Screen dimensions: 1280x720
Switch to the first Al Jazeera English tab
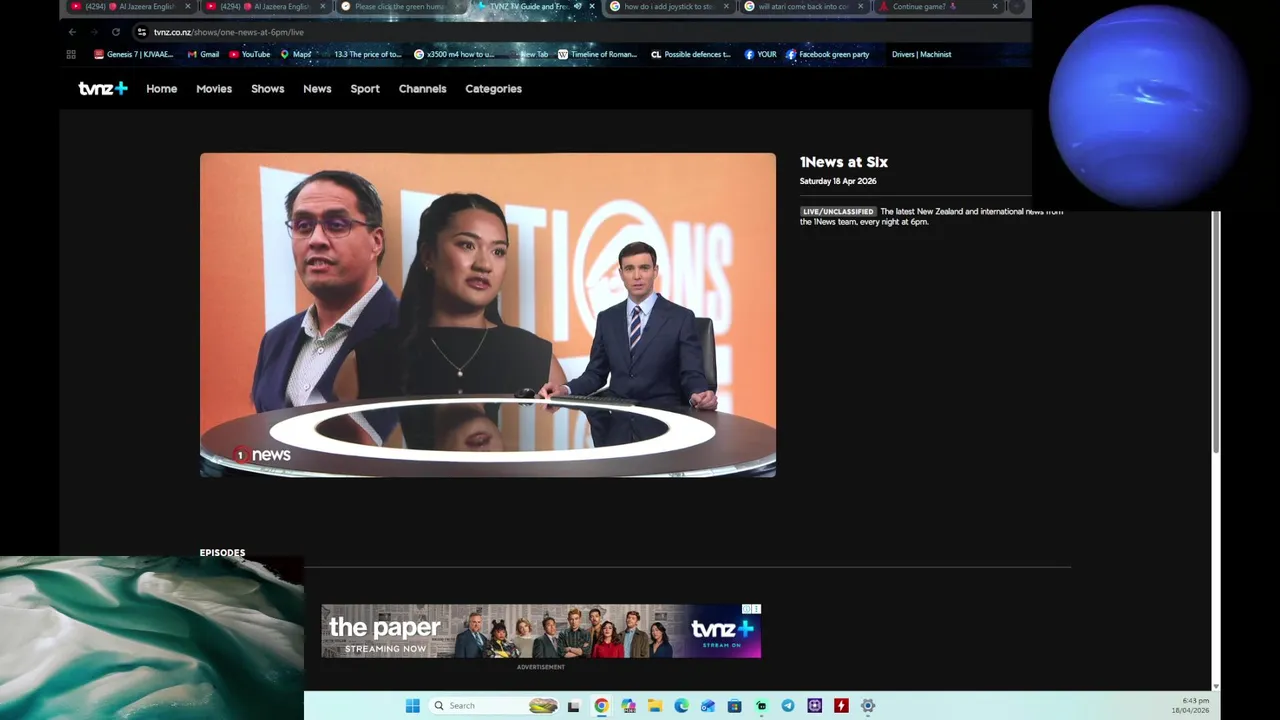[x=129, y=6]
